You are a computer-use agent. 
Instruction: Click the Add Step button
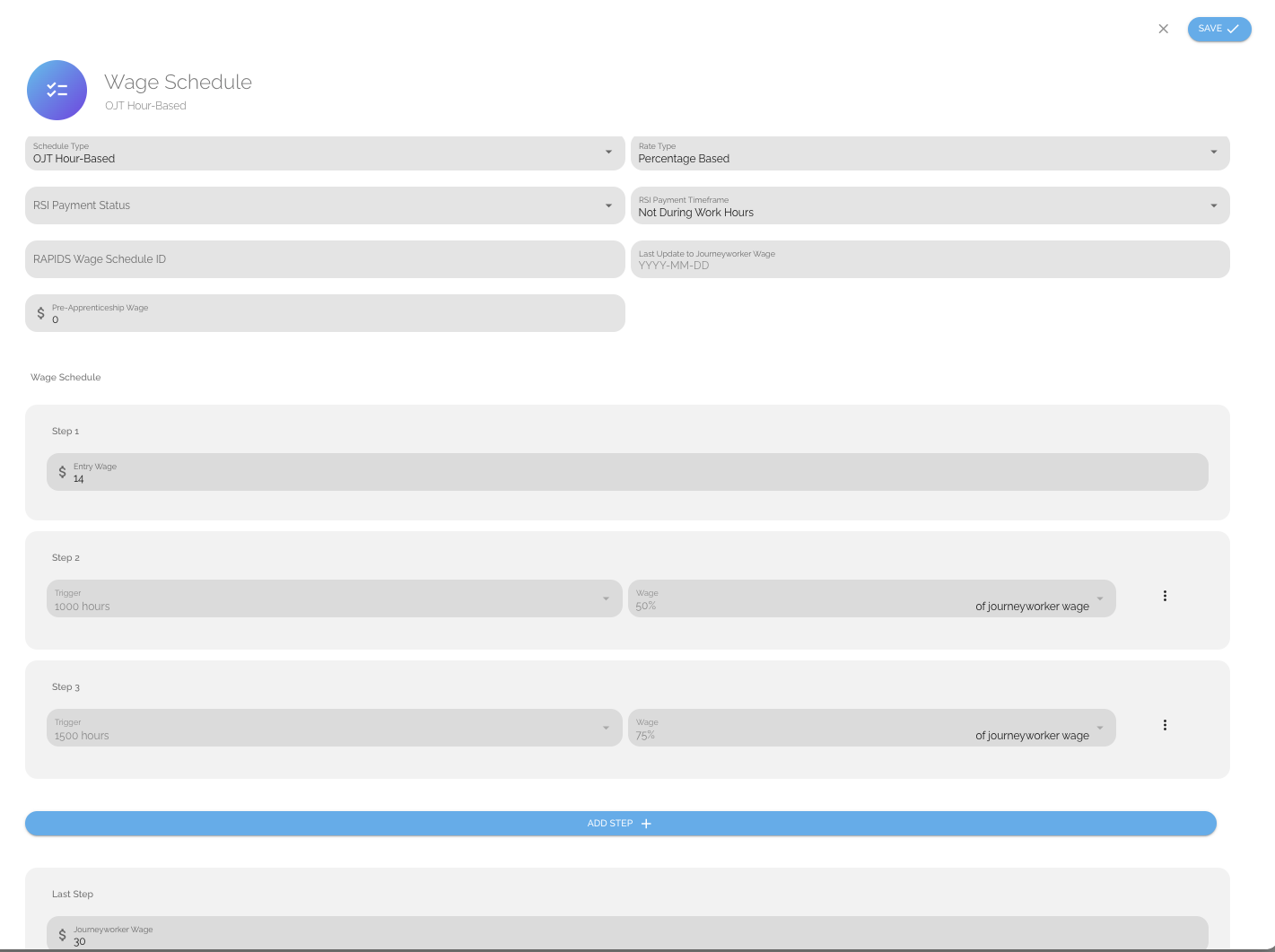[x=620, y=824]
